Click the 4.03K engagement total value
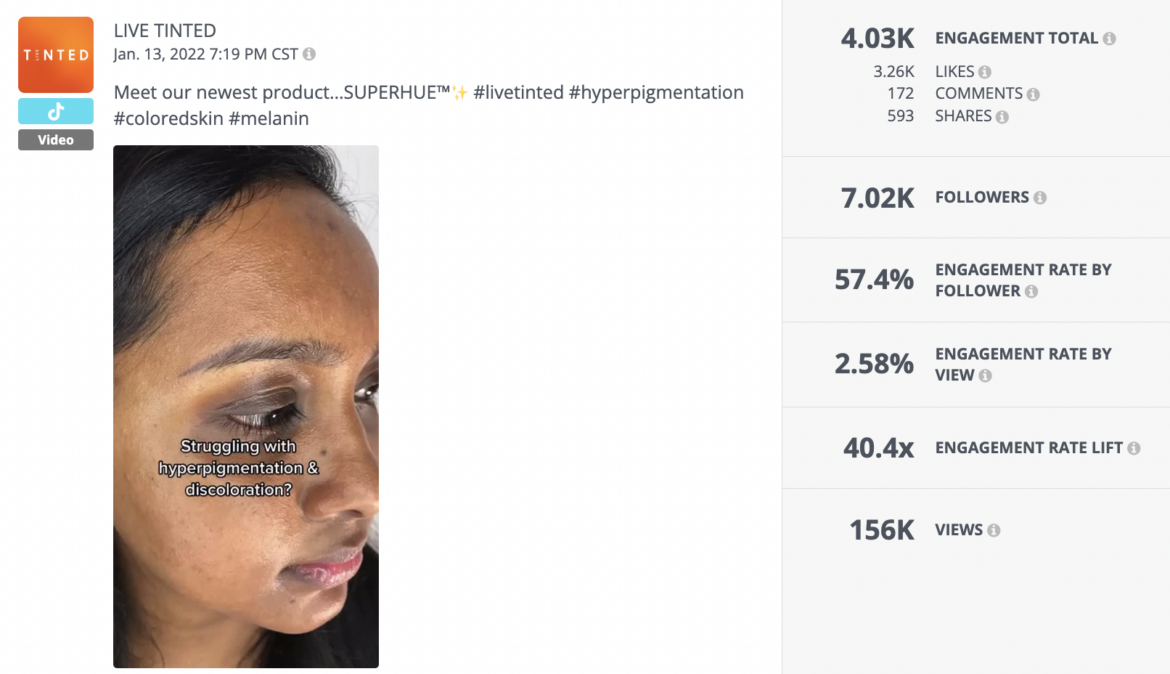This screenshot has height=674, width=1170. 875,38
